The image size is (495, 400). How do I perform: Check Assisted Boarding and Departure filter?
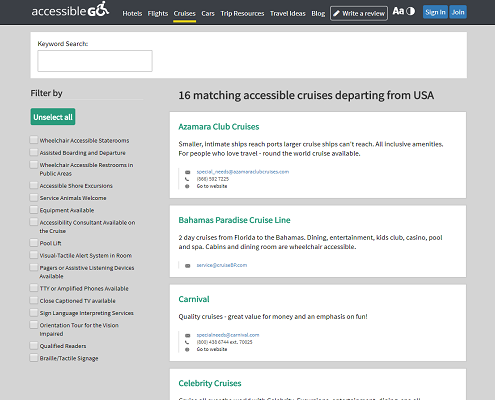point(34,152)
